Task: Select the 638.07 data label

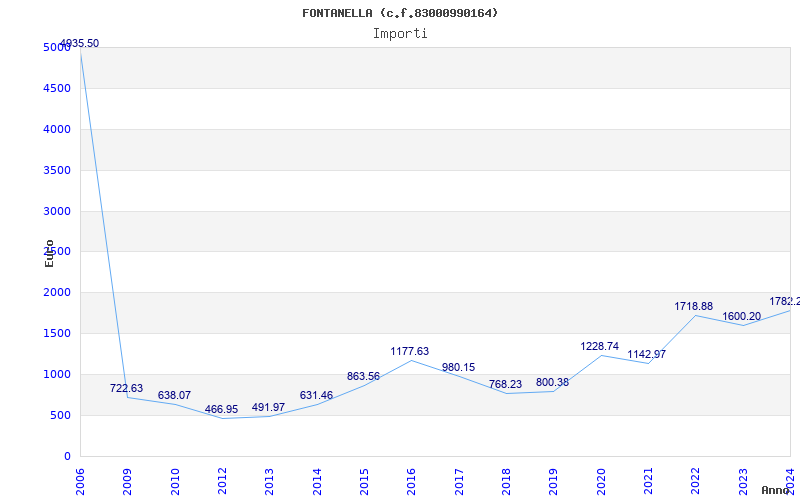Action: pos(174,395)
